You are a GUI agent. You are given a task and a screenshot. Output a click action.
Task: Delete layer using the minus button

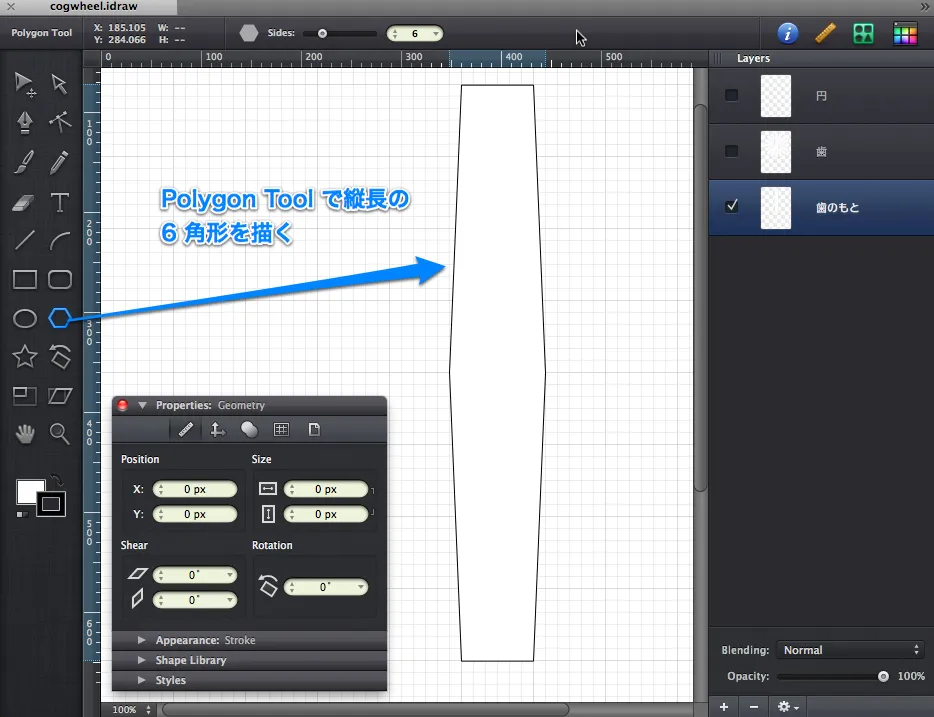point(753,707)
